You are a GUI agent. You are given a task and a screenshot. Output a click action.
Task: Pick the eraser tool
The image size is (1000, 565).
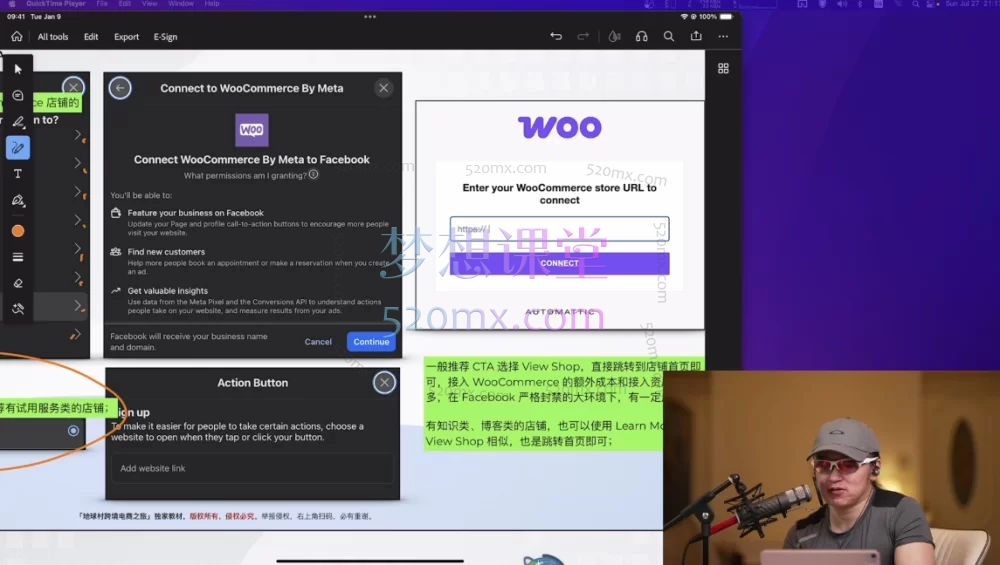pyautogui.click(x=17, y=283)
